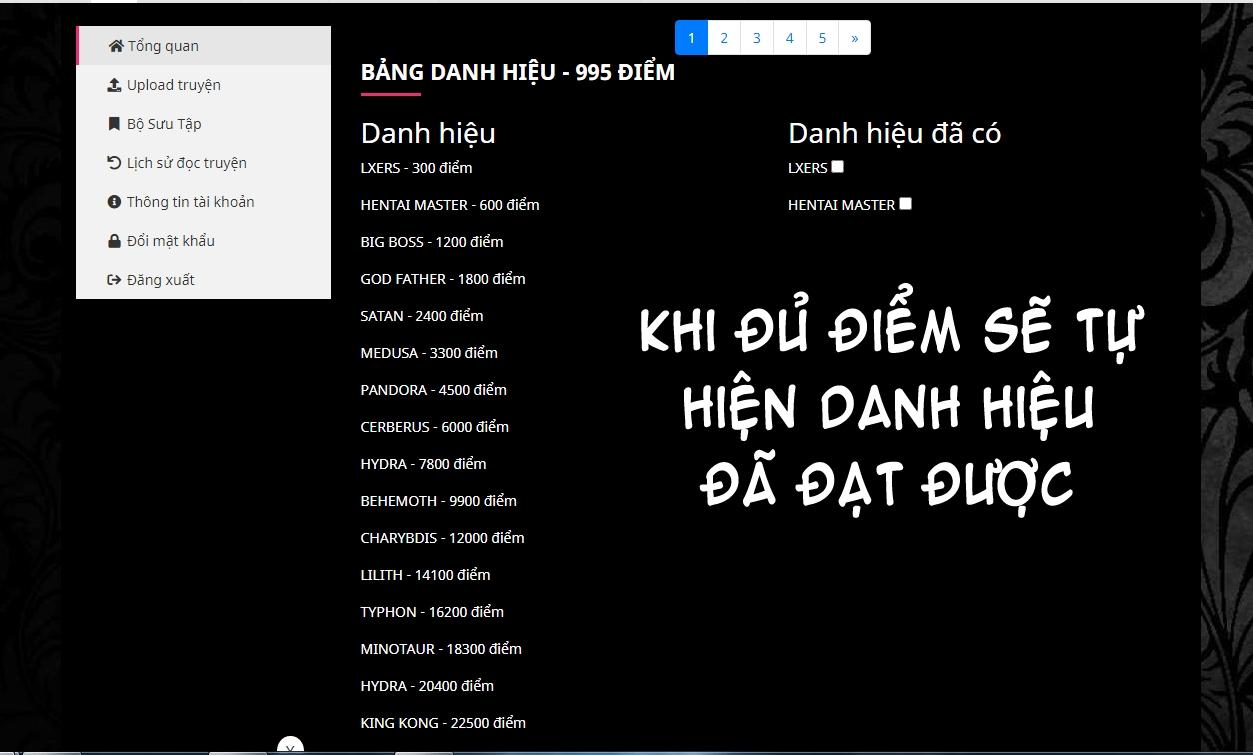Click the history icon beside Lịch sử đọc truyện
1253x755 pixels.
coord(114,163)
